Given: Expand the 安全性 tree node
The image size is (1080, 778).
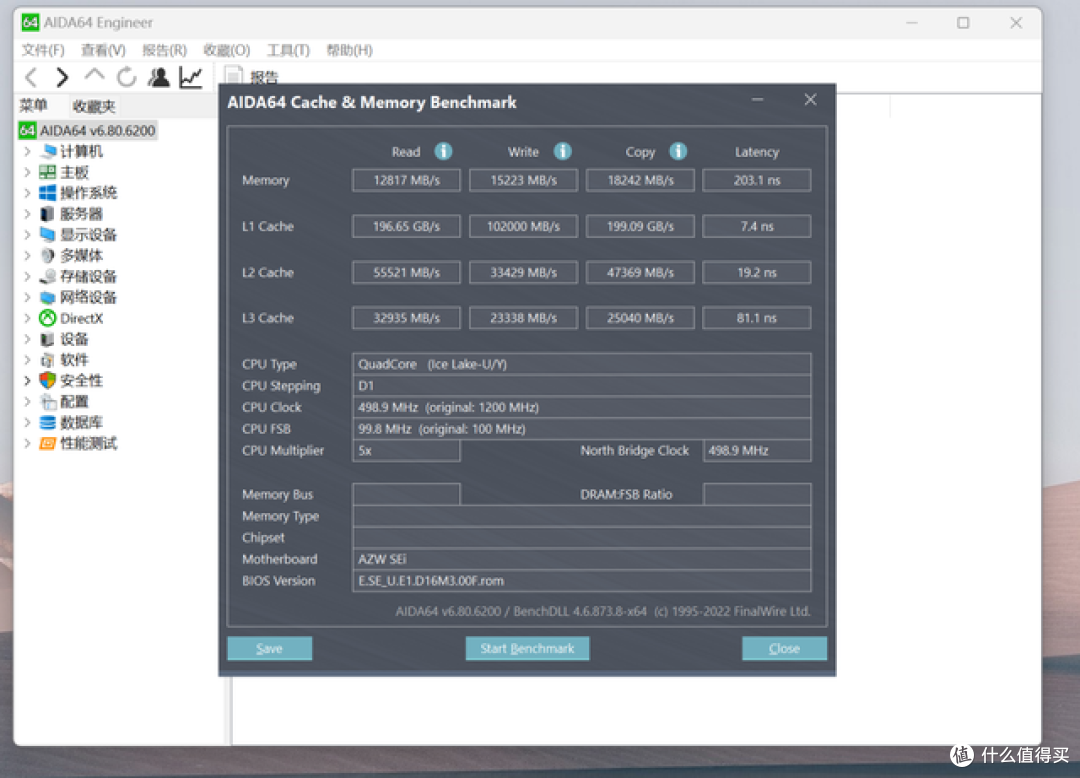Looking at the screenshot, I should 28,381.
